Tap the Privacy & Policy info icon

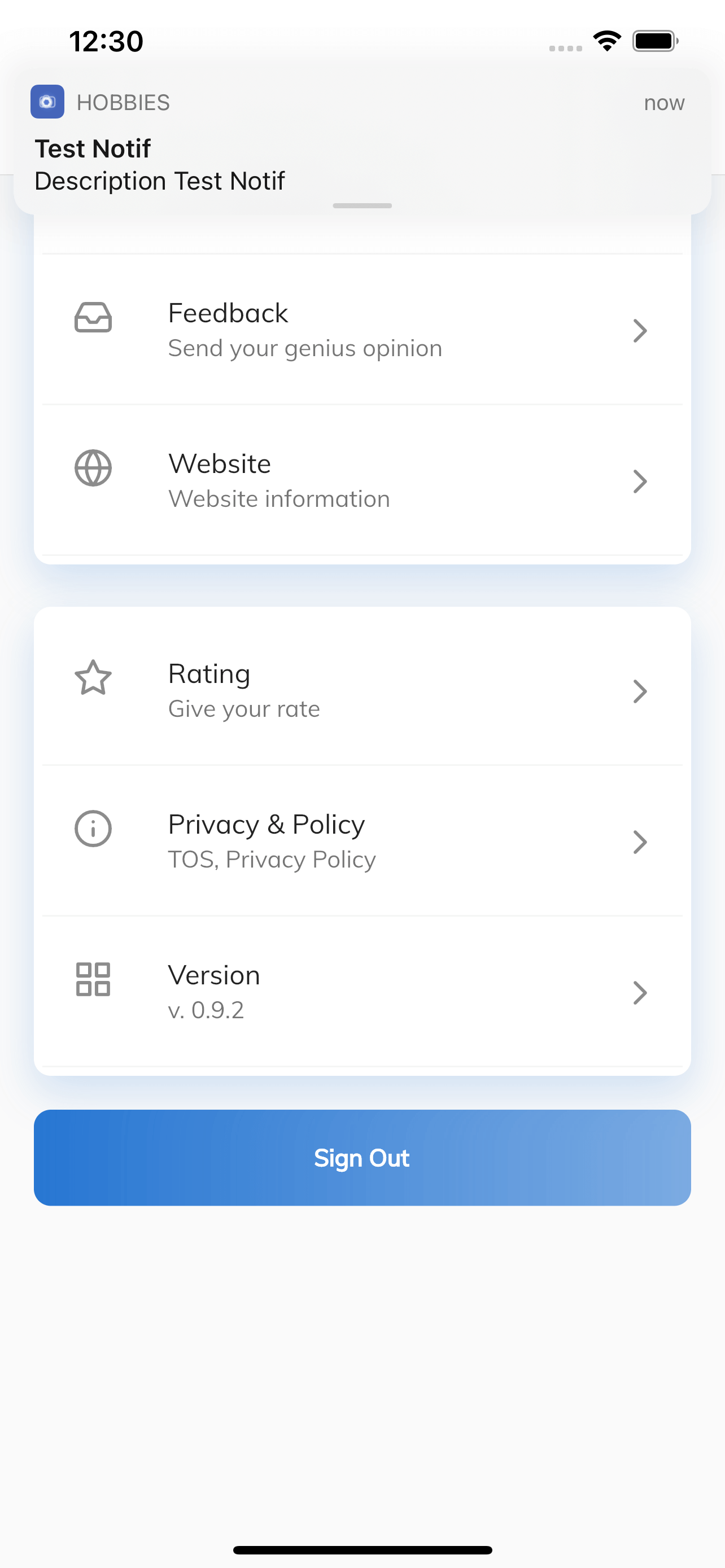click(x=93, y=829)
